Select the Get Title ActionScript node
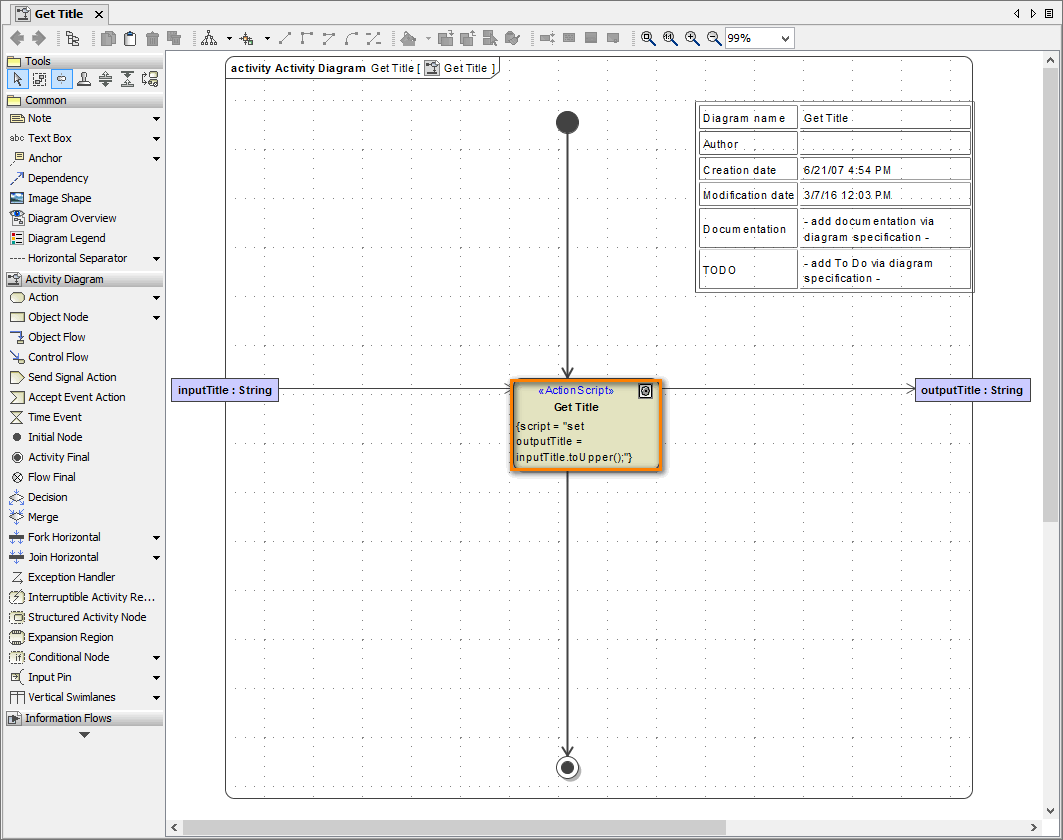 tap(586, 426)
